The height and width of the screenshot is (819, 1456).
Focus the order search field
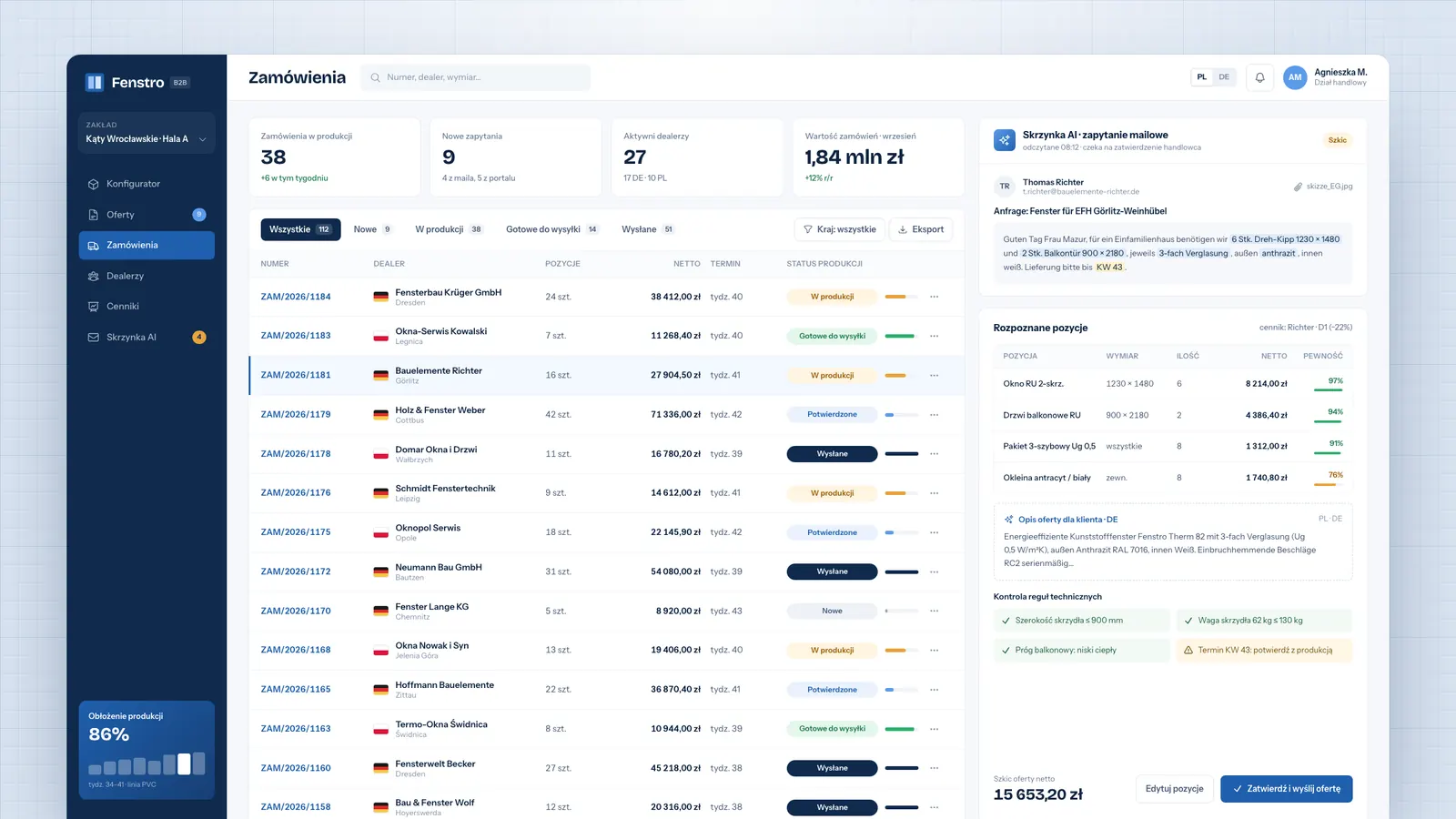point(475,77)
